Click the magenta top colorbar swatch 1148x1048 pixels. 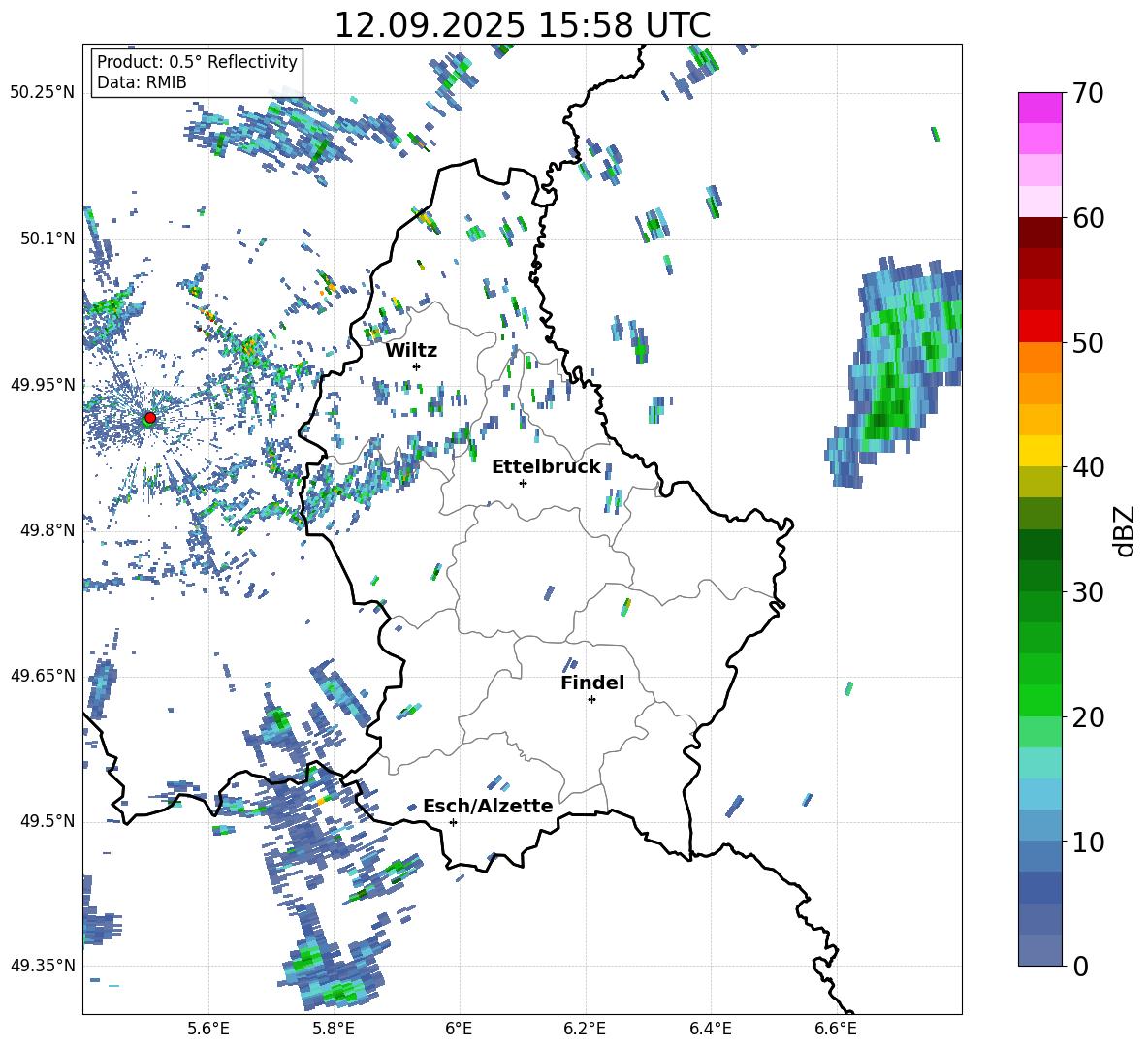[1039, 108]
